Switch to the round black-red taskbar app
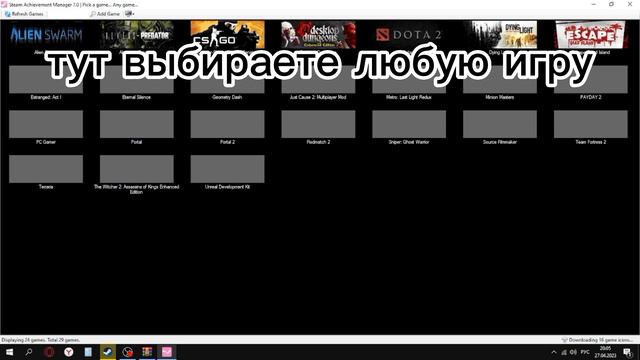640x360 pixels. (127, 352)
